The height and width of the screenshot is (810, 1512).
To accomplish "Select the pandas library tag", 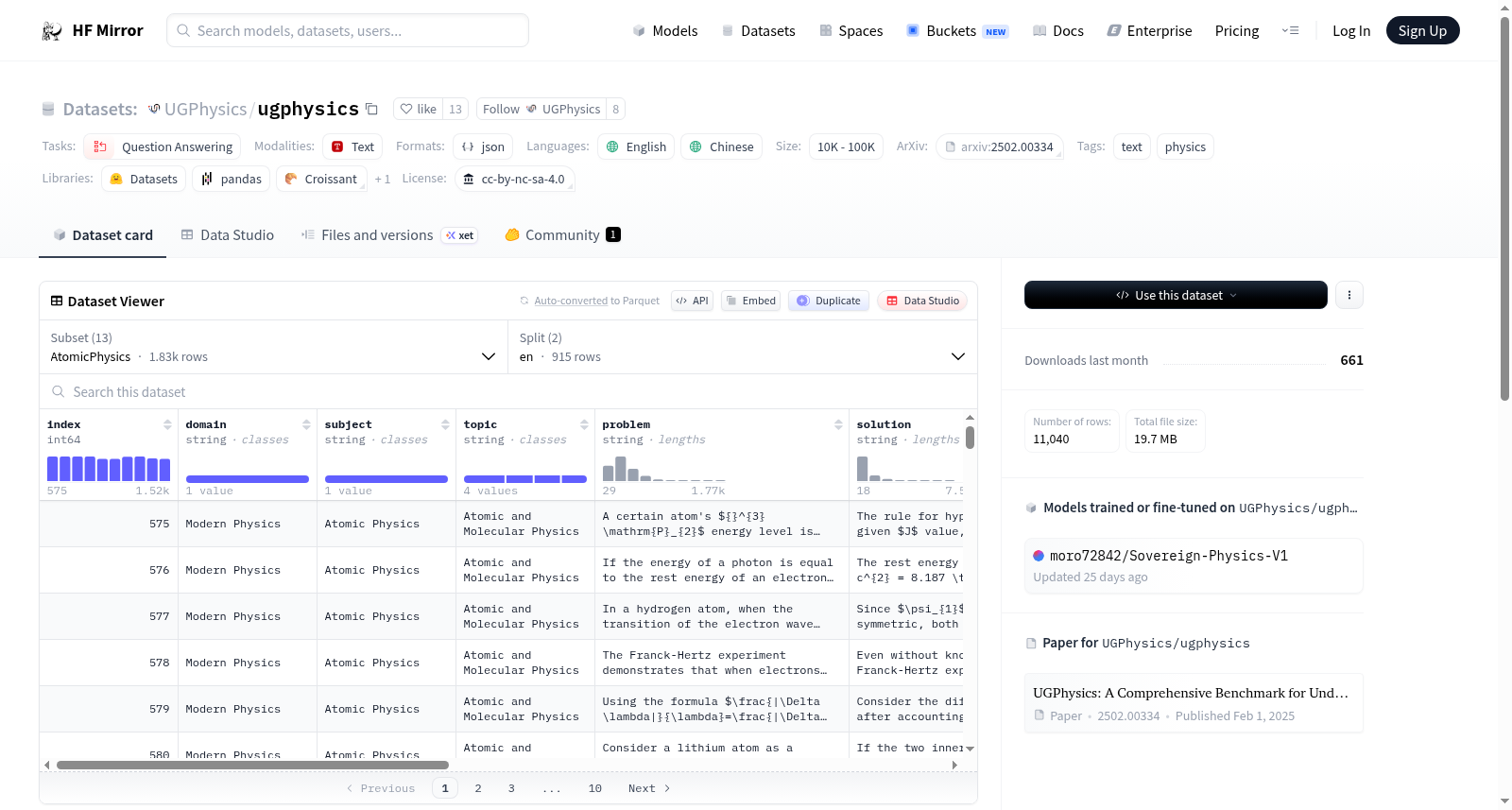I will click(x=232, y=180).
